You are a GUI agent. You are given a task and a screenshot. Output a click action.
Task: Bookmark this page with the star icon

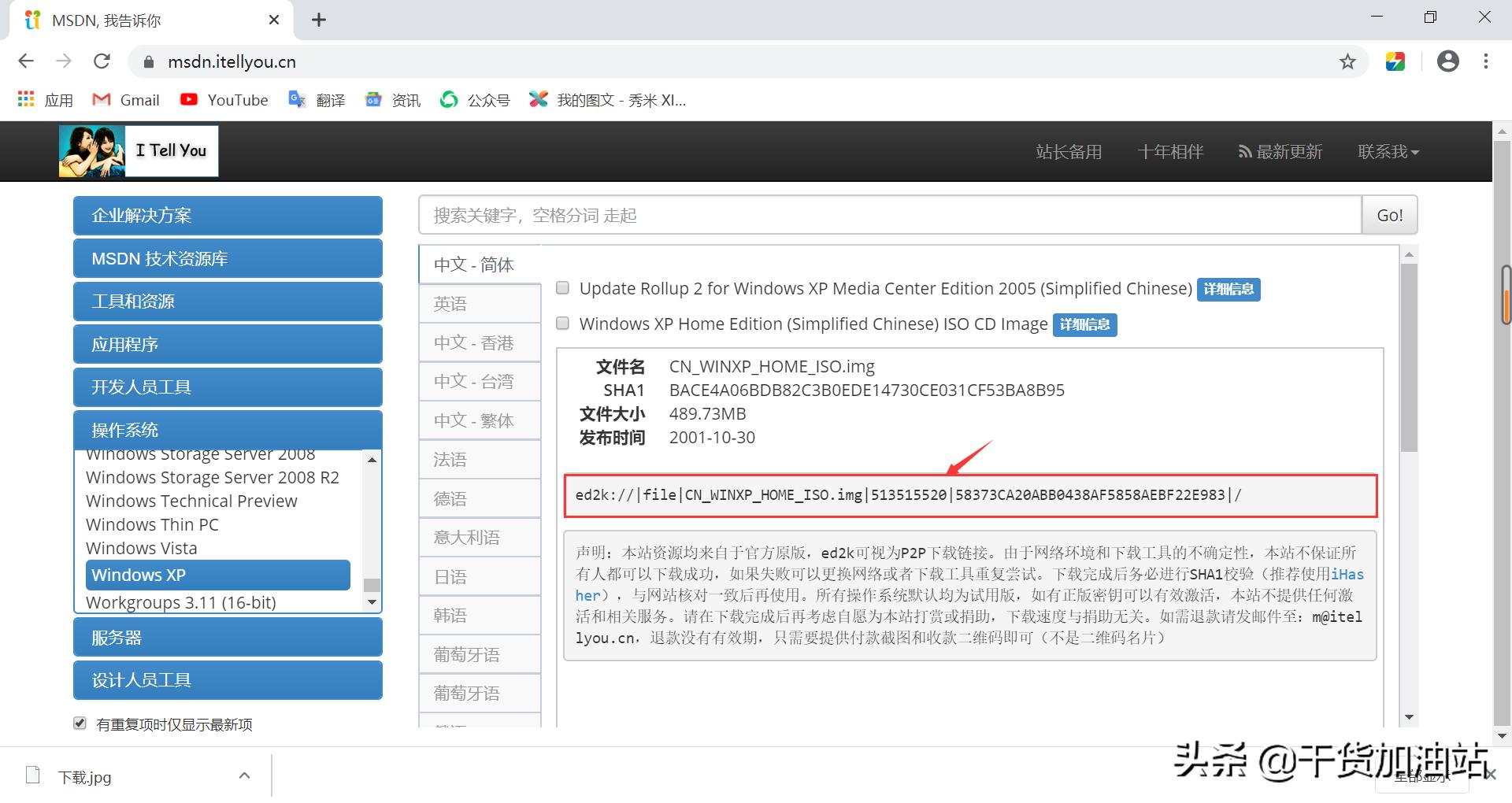1348,61
